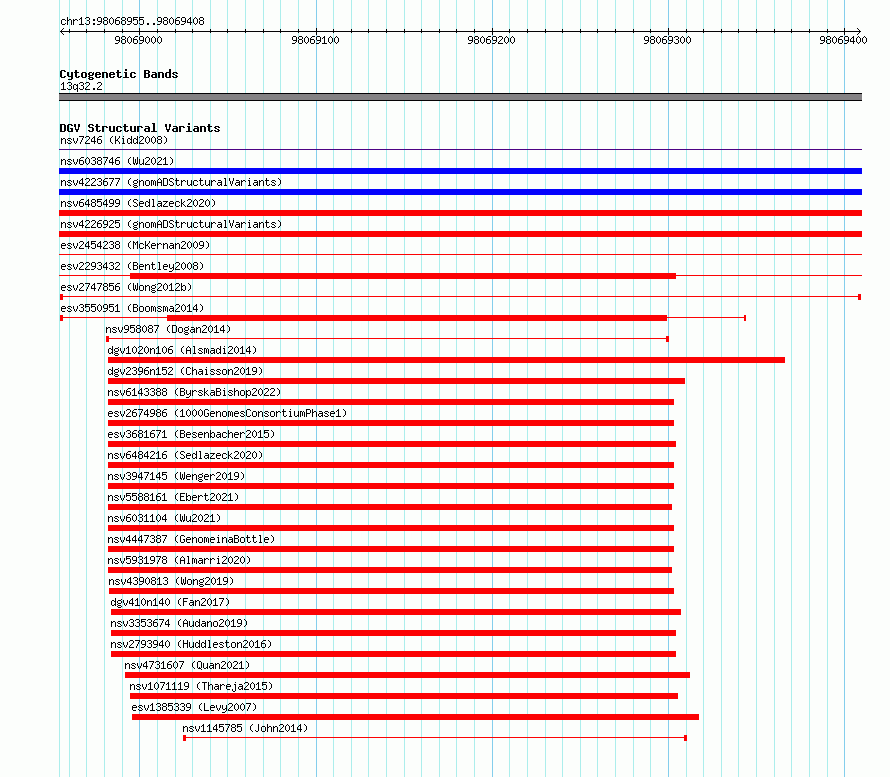This screenshot has height=777, width=890.
Task: Select the nsv6143388 (ByrskaBishop2022) label
Action: click(194, 392)
